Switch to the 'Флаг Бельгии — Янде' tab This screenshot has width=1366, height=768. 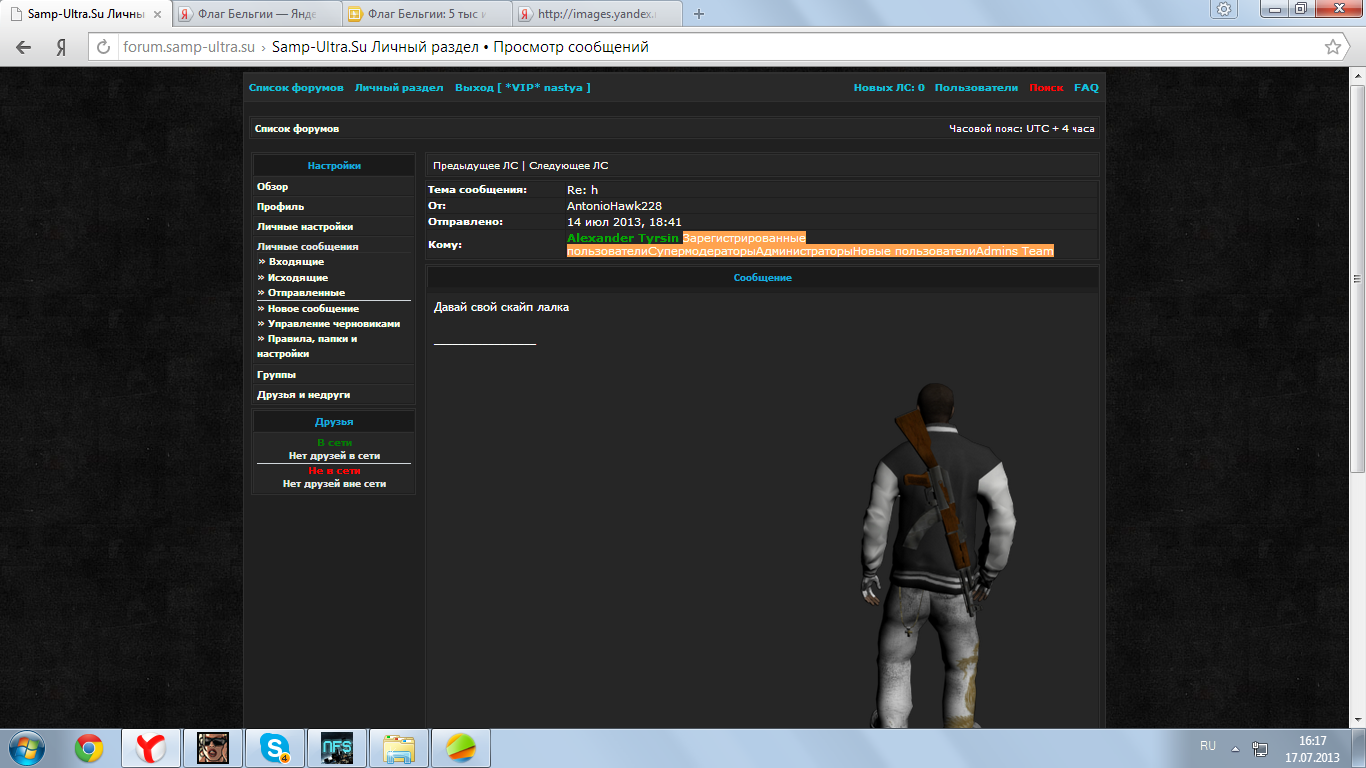tap(255, 15)
